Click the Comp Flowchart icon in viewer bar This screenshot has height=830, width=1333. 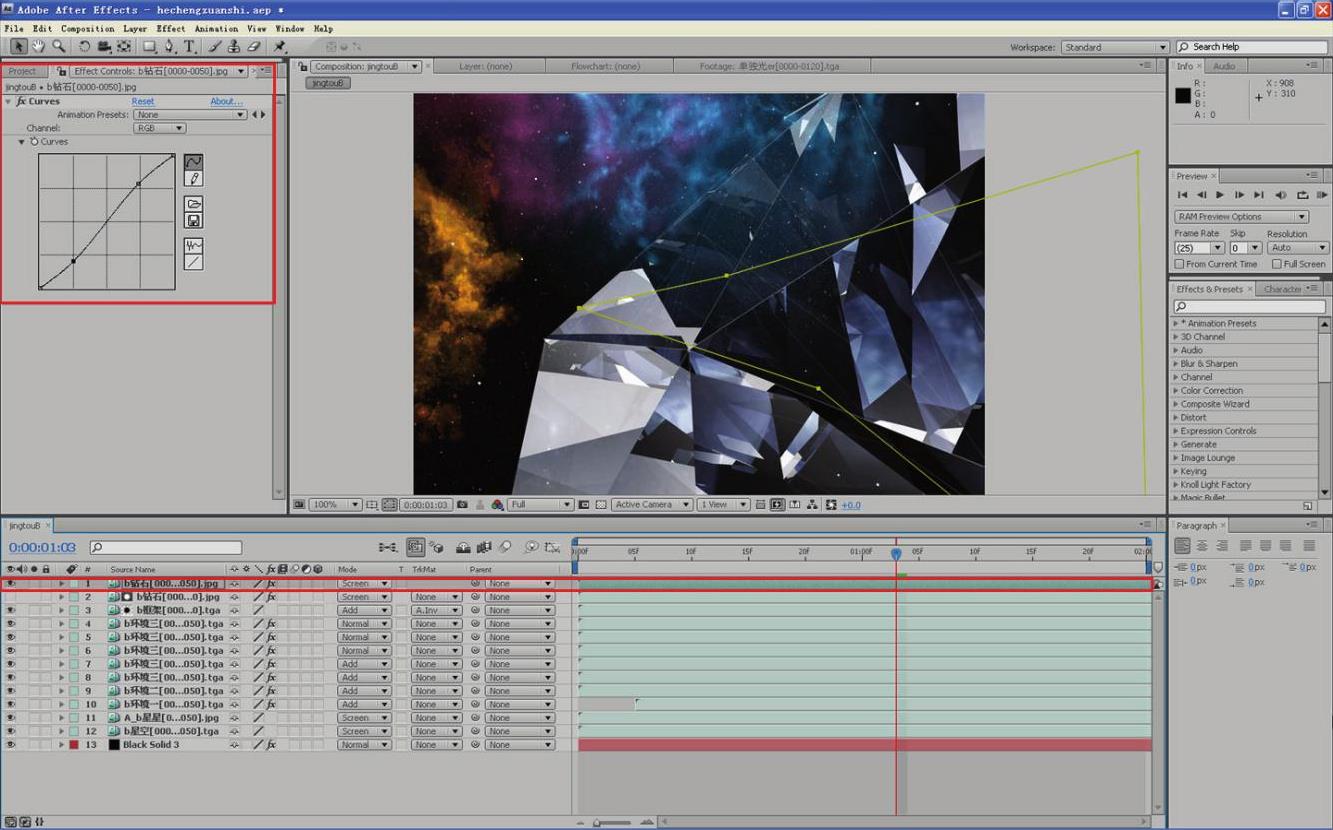(812, 505)
